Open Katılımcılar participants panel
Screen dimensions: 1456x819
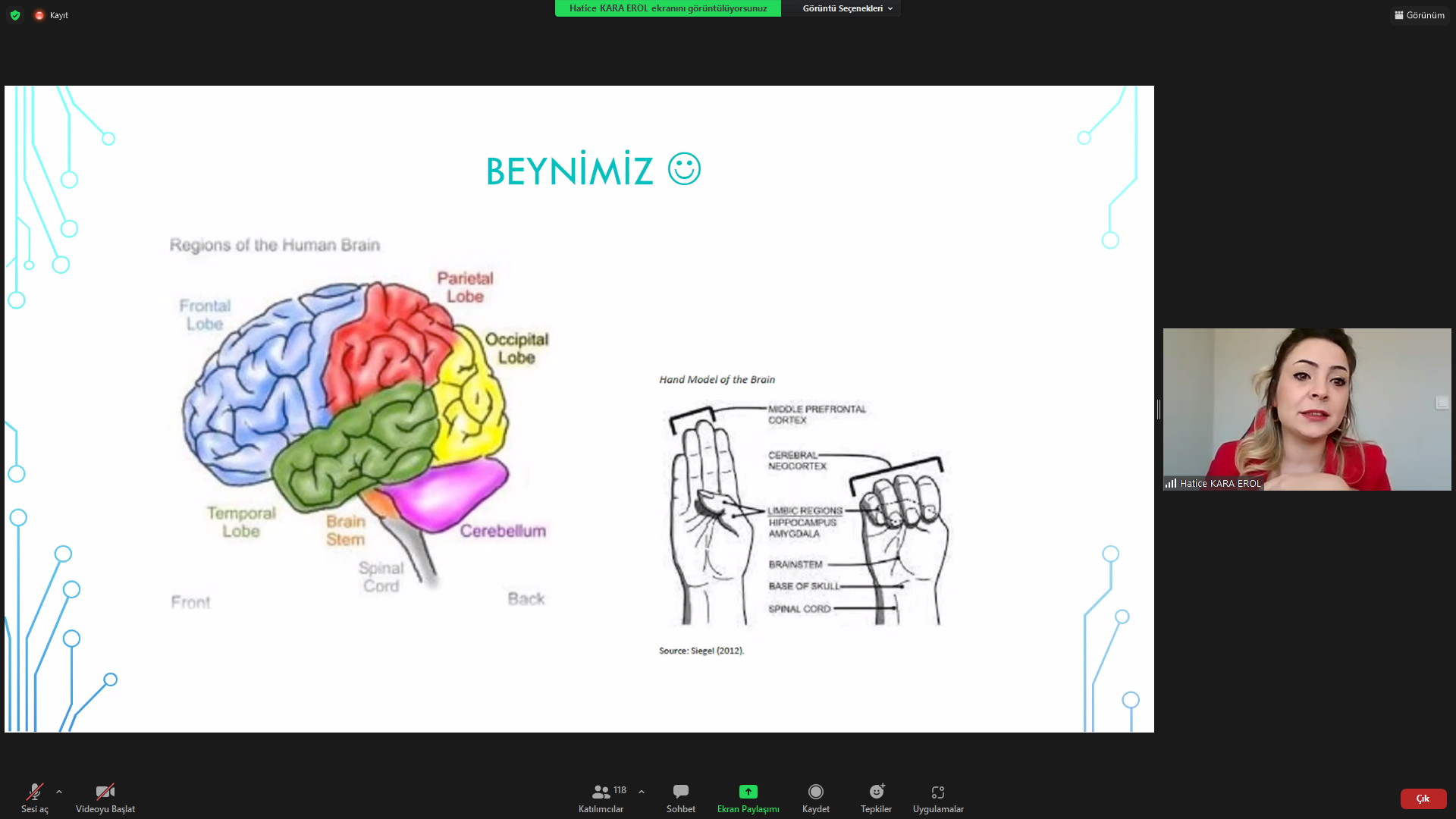(601, 797)
